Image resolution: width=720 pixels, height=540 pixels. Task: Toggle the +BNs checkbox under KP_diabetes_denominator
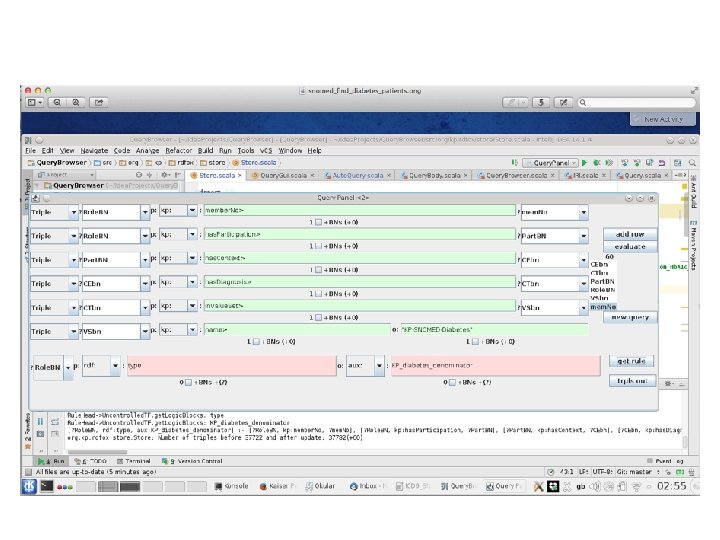tap(452, 382)
